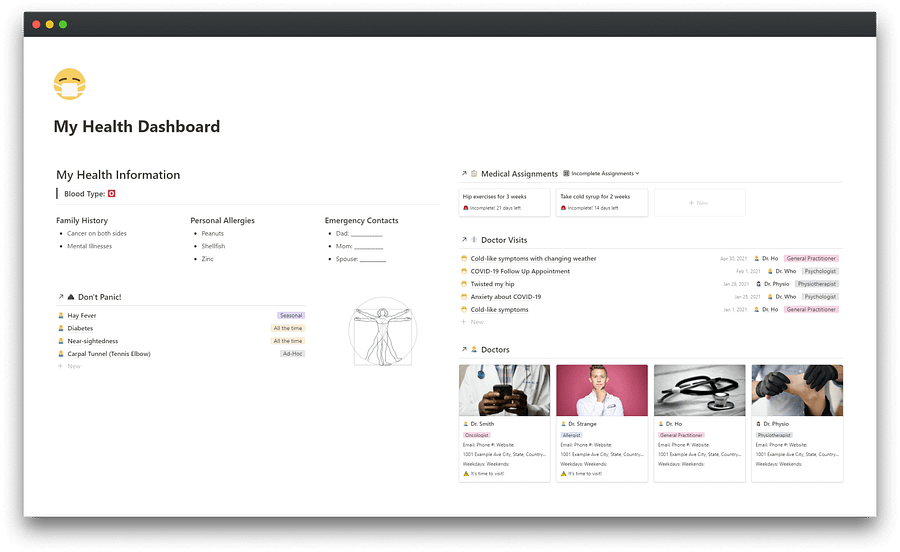
Task: Click the Emergency Contacts heading
Action: click(362, 220)
